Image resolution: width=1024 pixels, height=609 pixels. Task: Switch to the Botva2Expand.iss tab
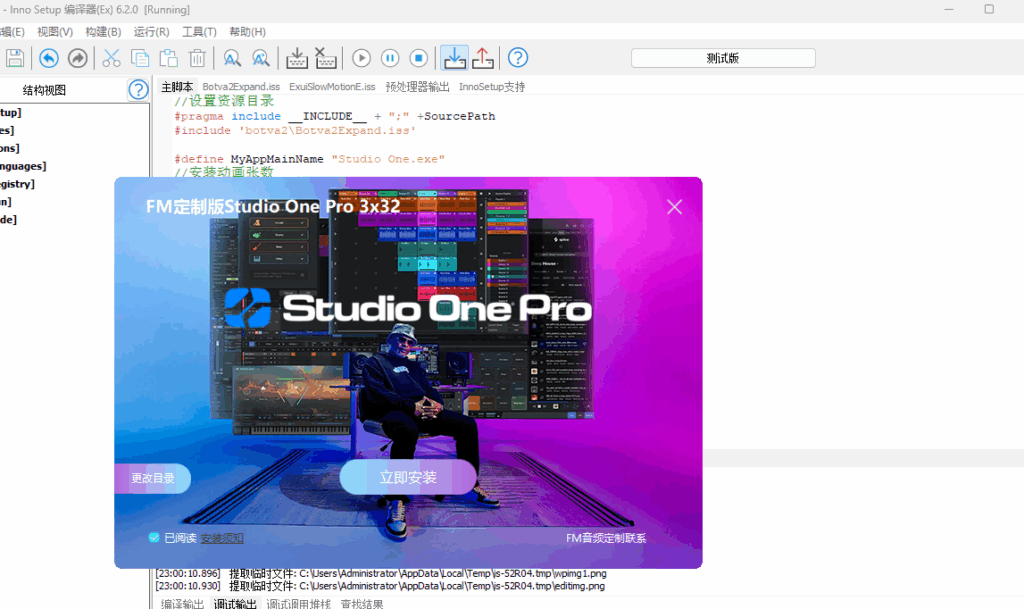[241, 86]
